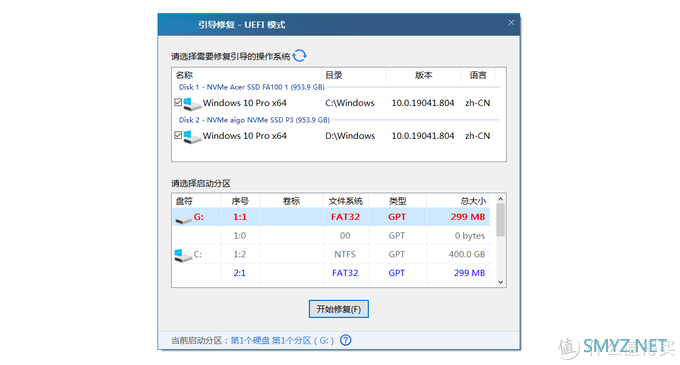
Task: Click the partition list scroll down arrow
Action: [500, 282]
